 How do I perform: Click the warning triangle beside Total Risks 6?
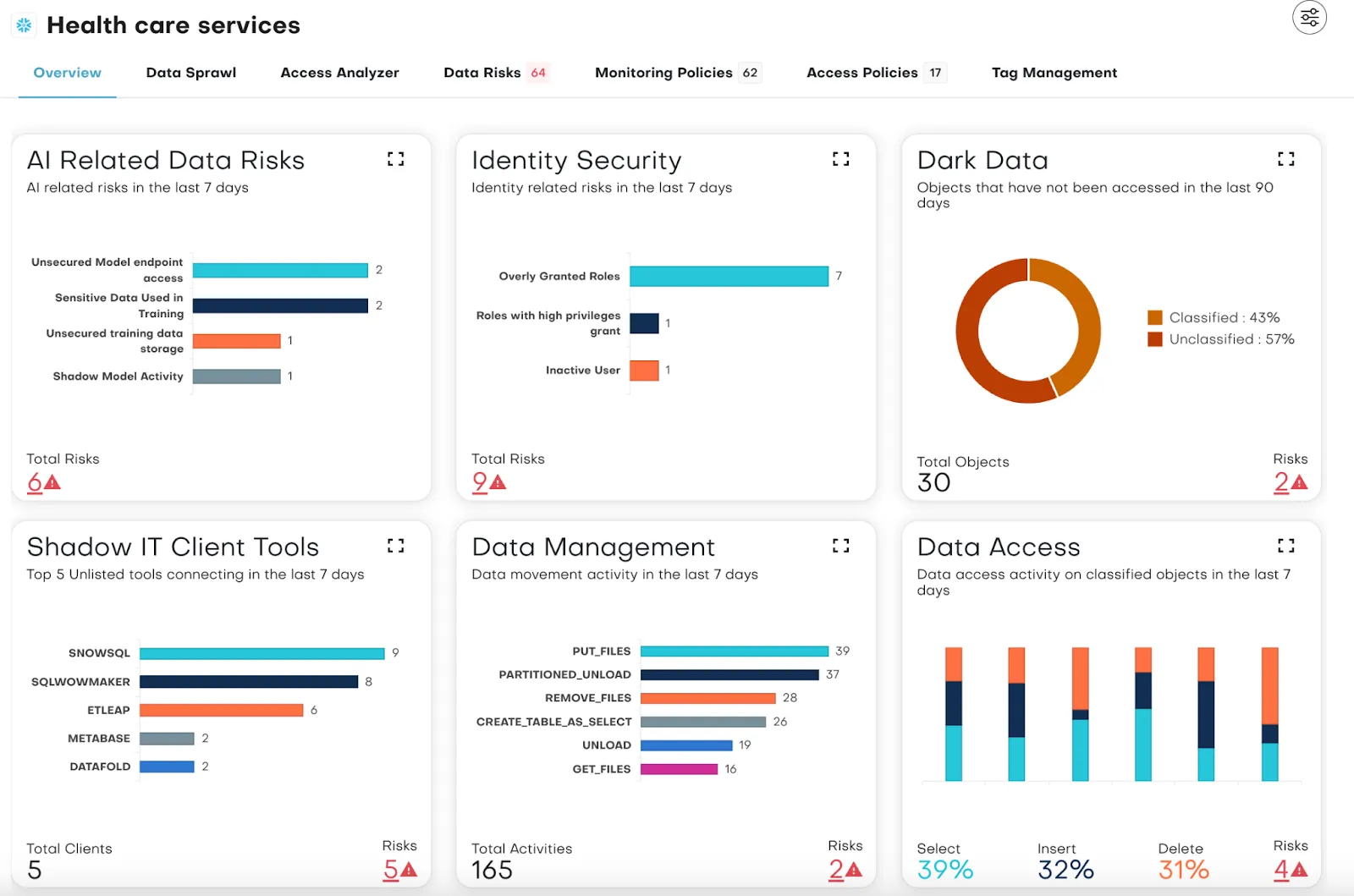[x=51, y=482]
